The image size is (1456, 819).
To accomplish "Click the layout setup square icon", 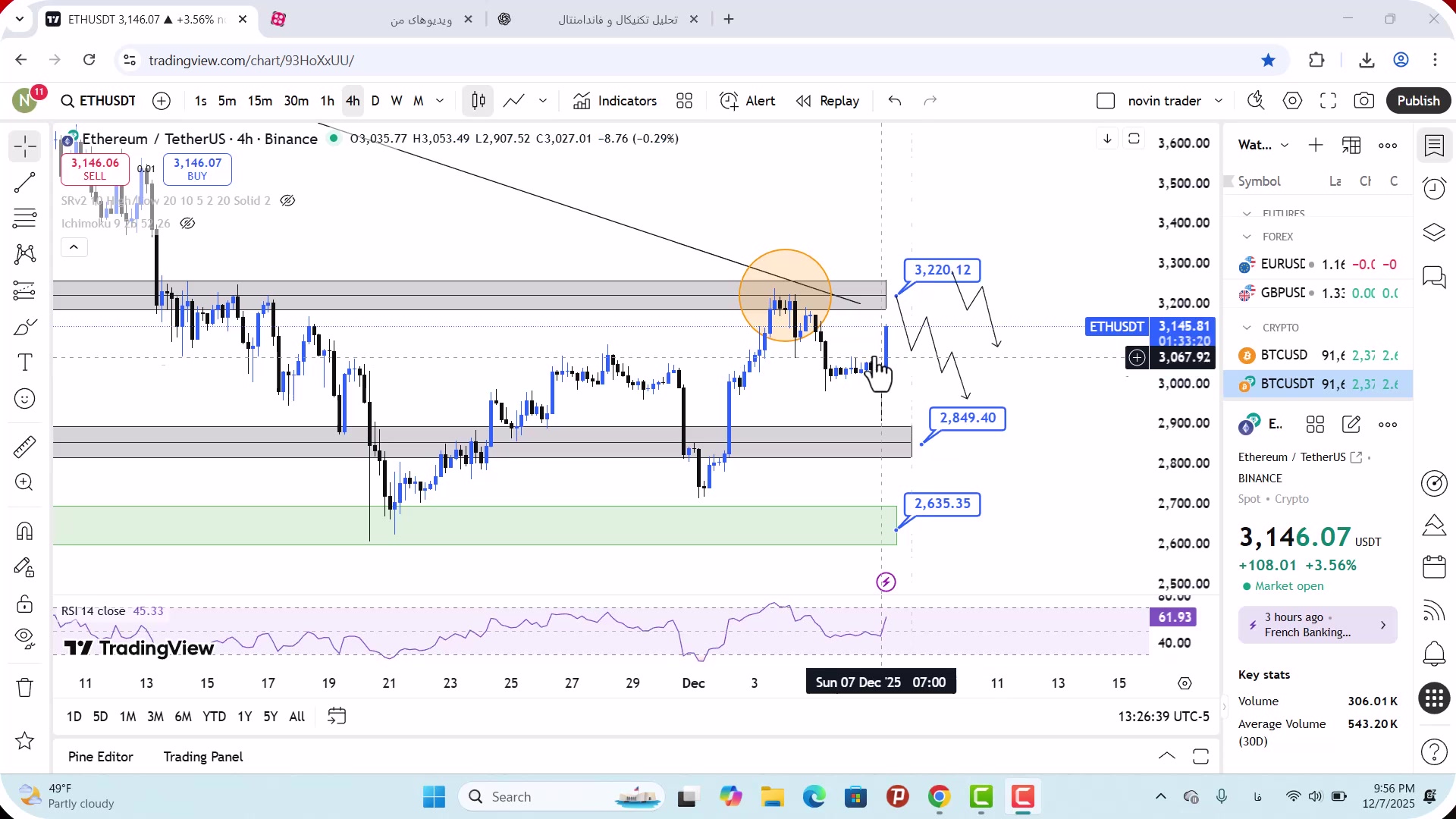I will [x=1106, y=101].
